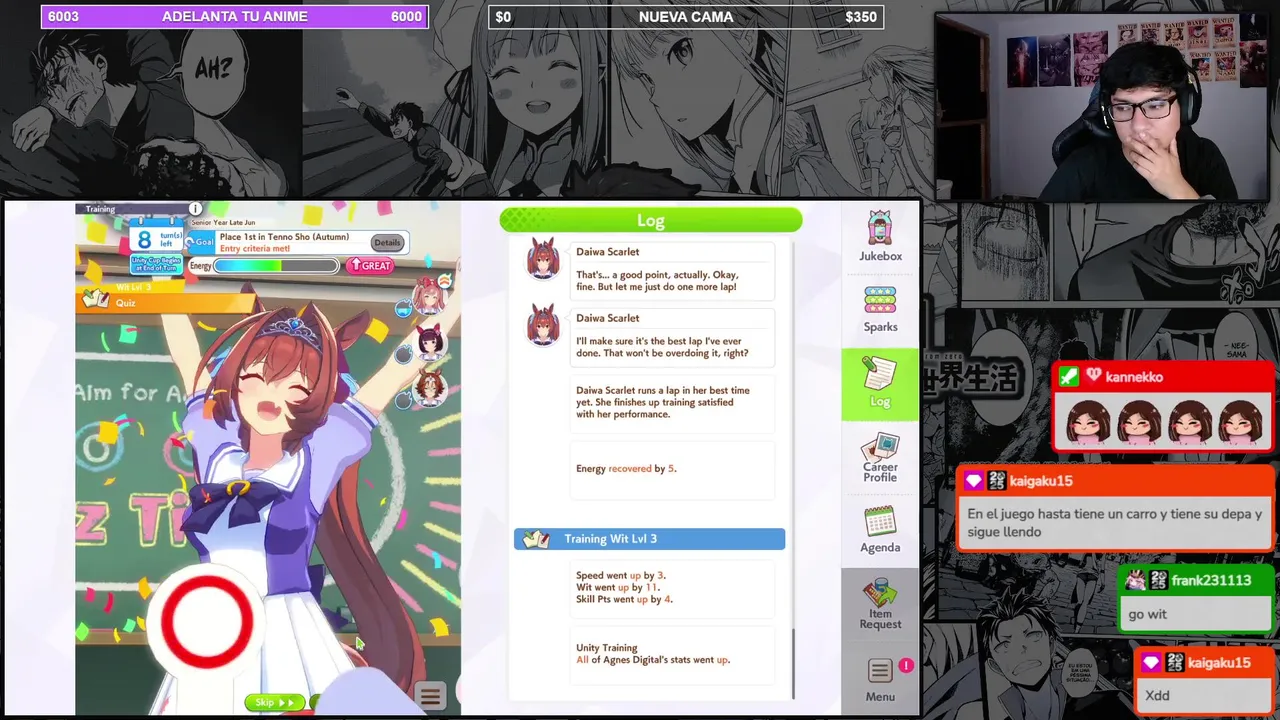Open the Jukebox panel
The height and width of the screenshot is (720, 1280).
coord(880,236)
